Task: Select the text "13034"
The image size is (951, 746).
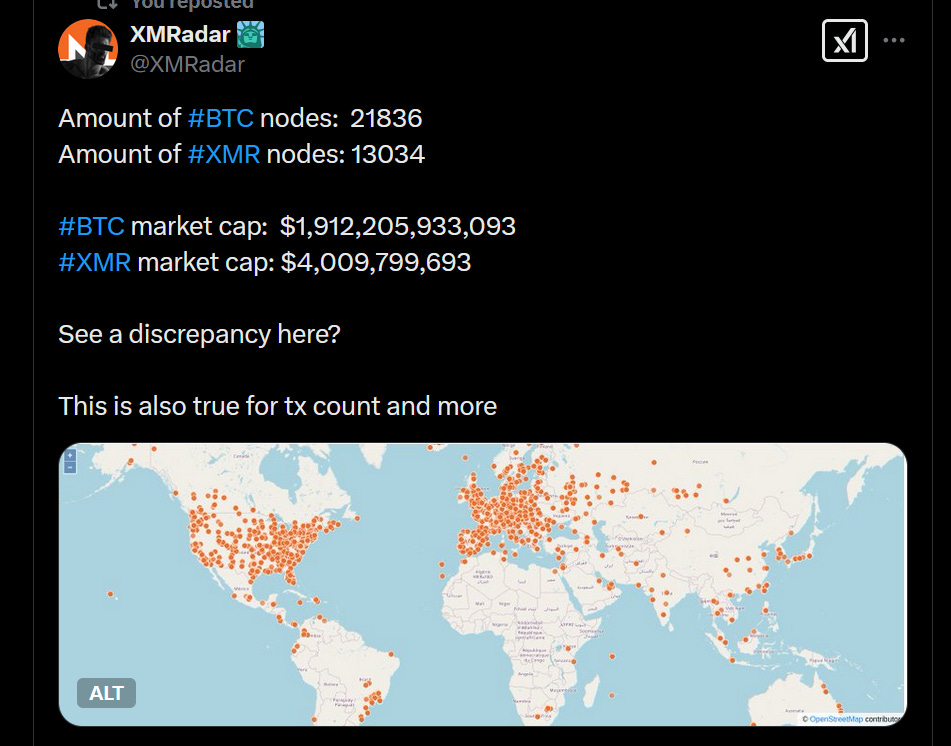Action: point(388,154)
